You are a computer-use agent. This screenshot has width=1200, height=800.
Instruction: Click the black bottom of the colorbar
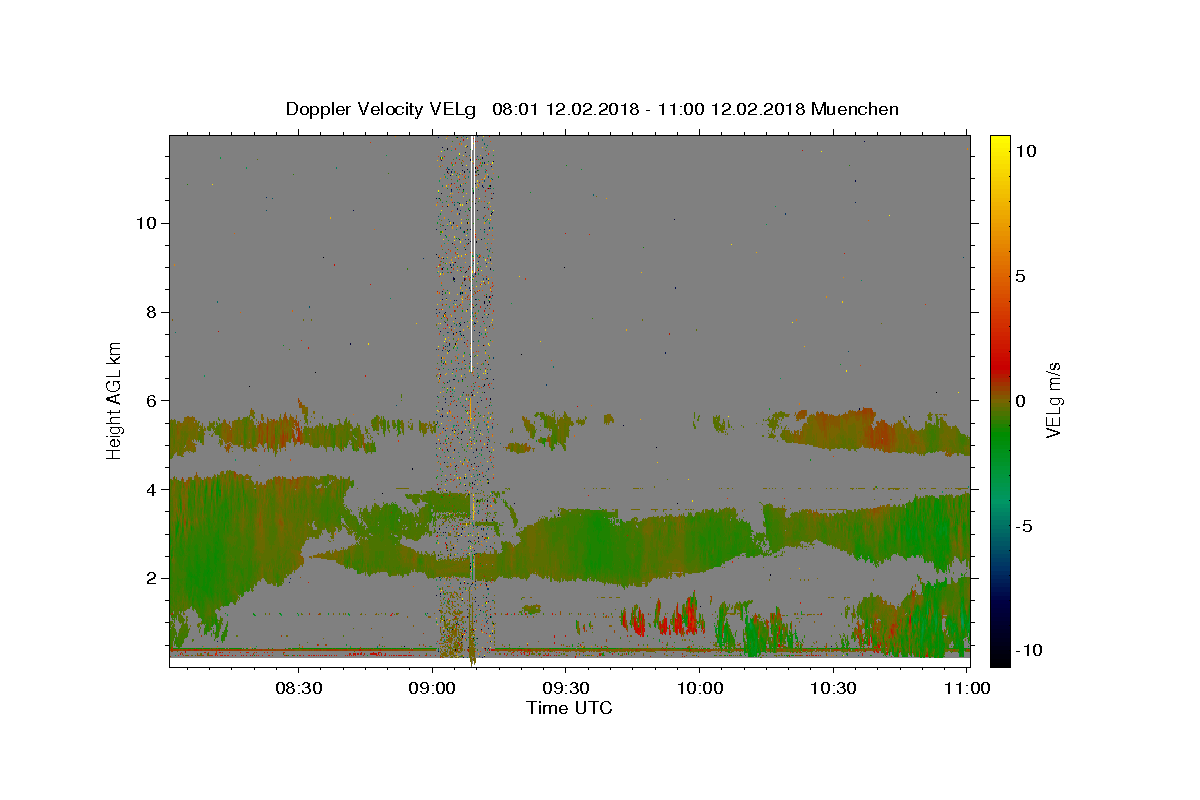pyautogui.click(x=1000, y=652)
